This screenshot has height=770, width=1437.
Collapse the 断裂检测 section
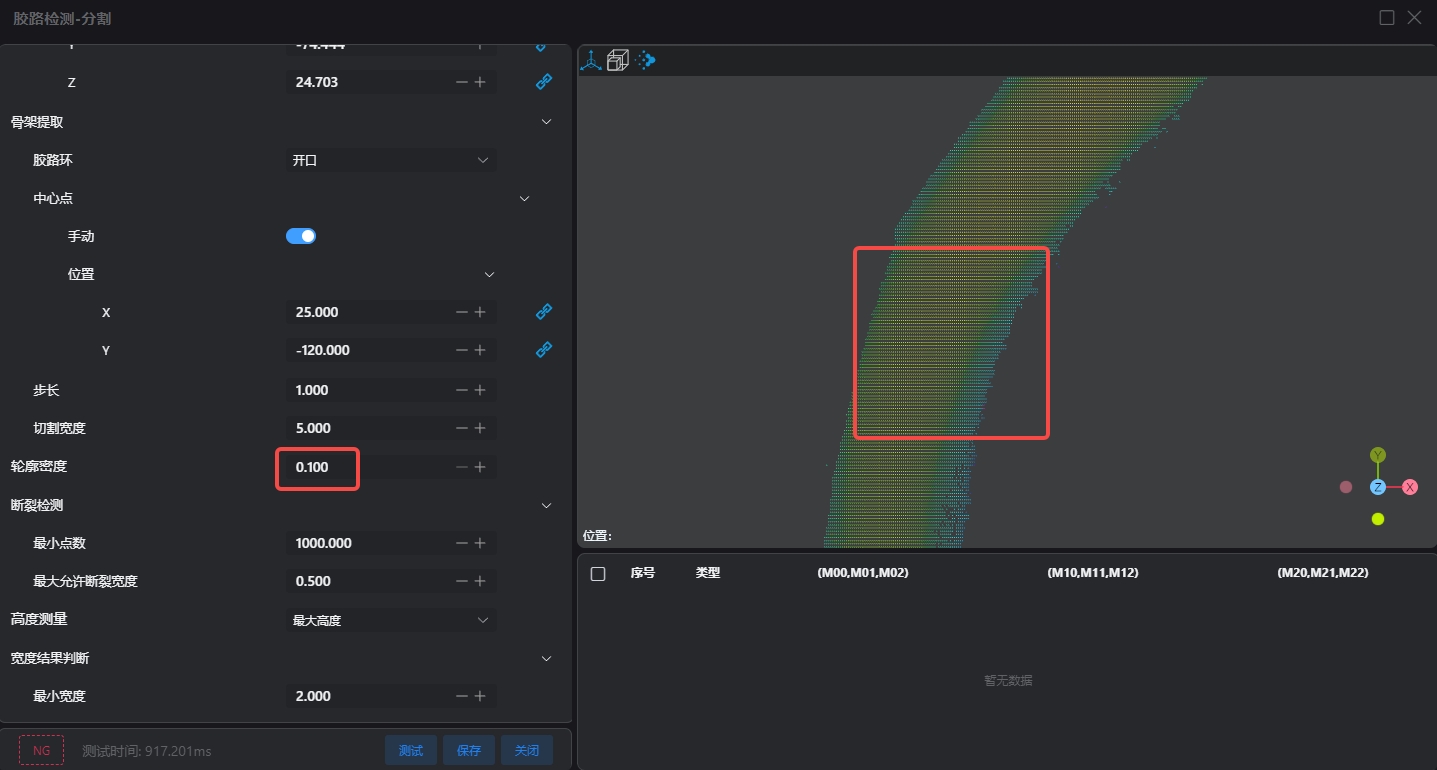coord(546,506)
